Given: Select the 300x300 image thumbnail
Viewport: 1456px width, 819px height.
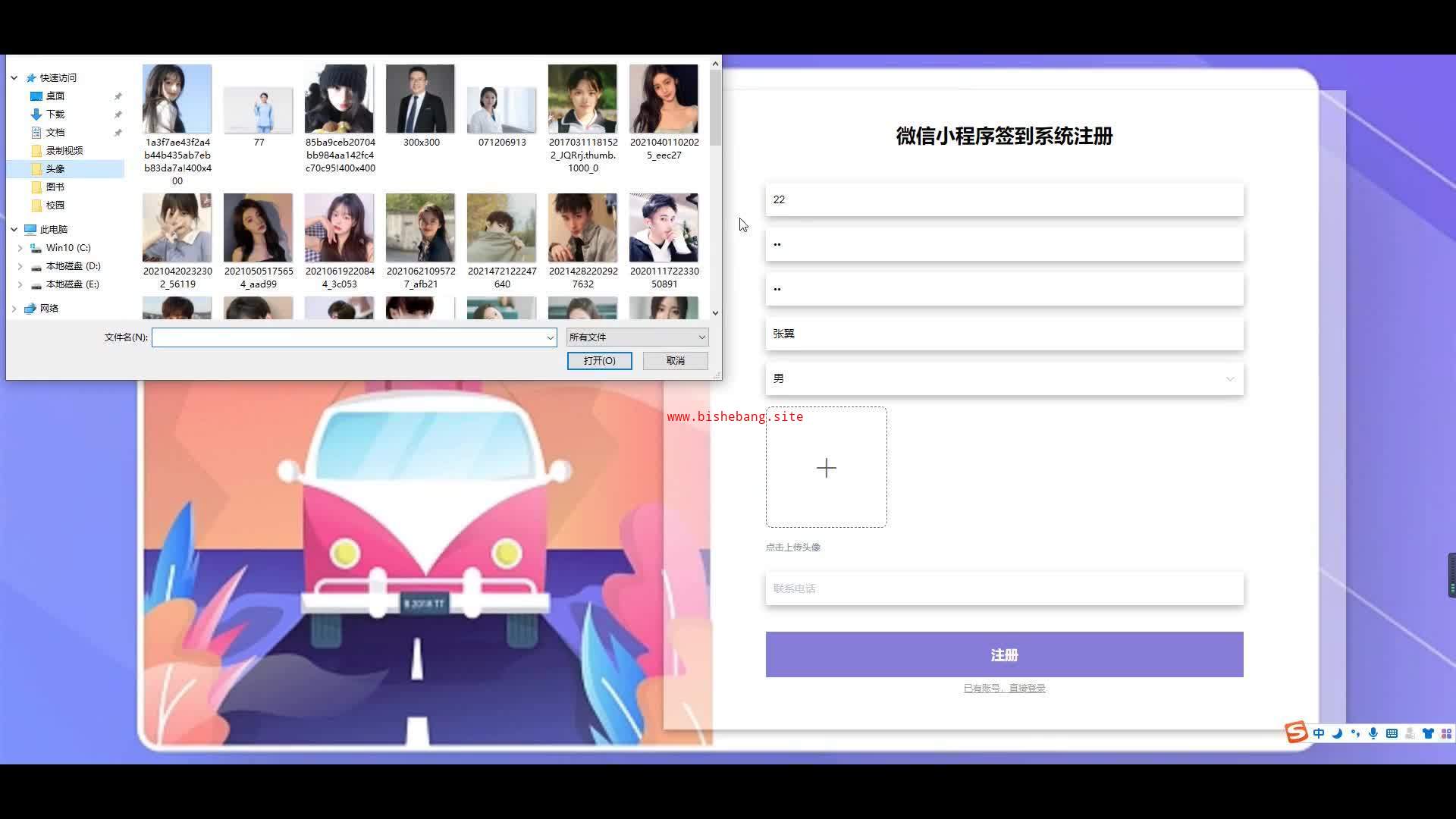Looking at the screenshot, I should [x=420, y=100].
